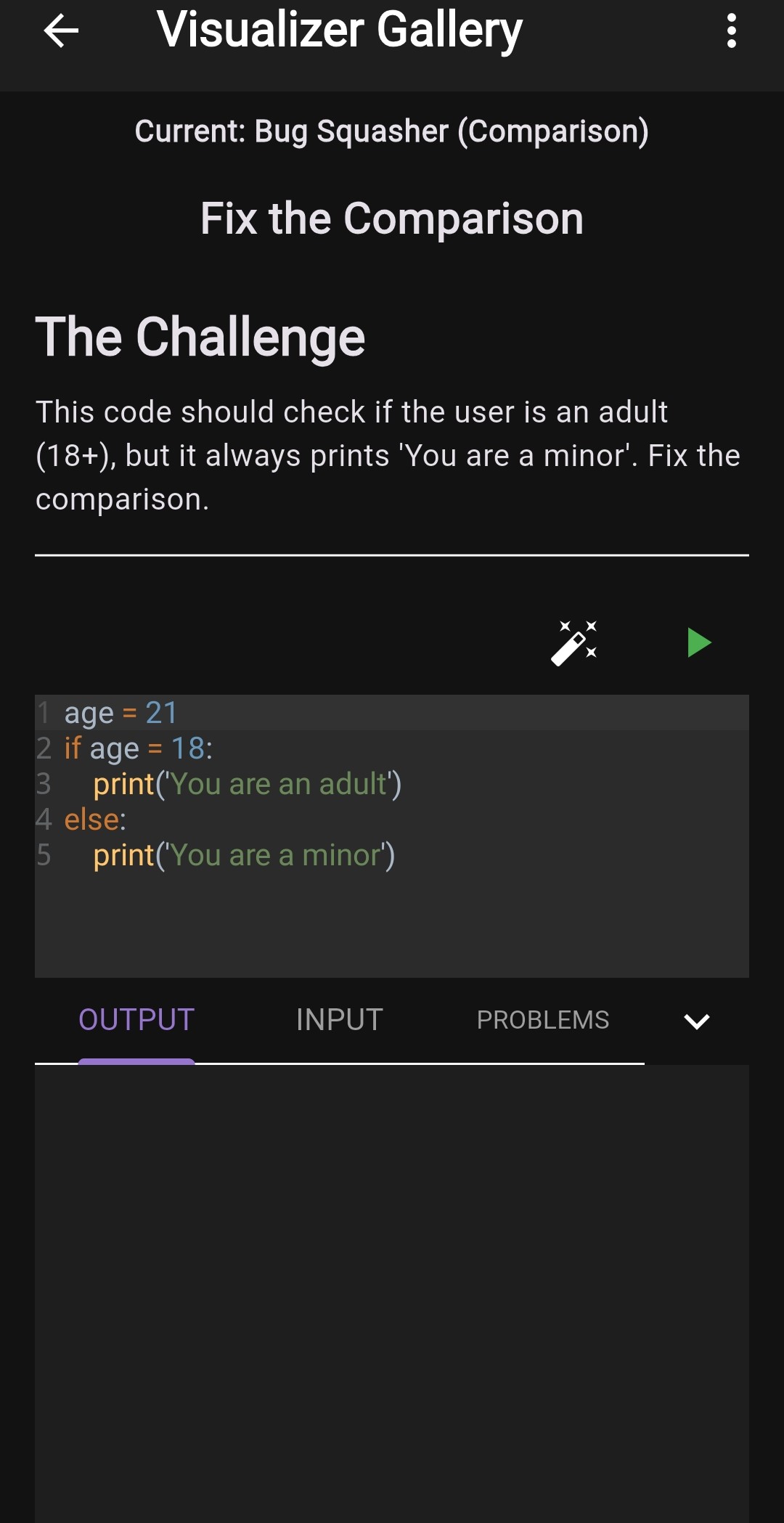784x1523 pixels.
Task: Switch to the OUTPUT tab
Action: pyautogui.click(x=136, y=1020)
